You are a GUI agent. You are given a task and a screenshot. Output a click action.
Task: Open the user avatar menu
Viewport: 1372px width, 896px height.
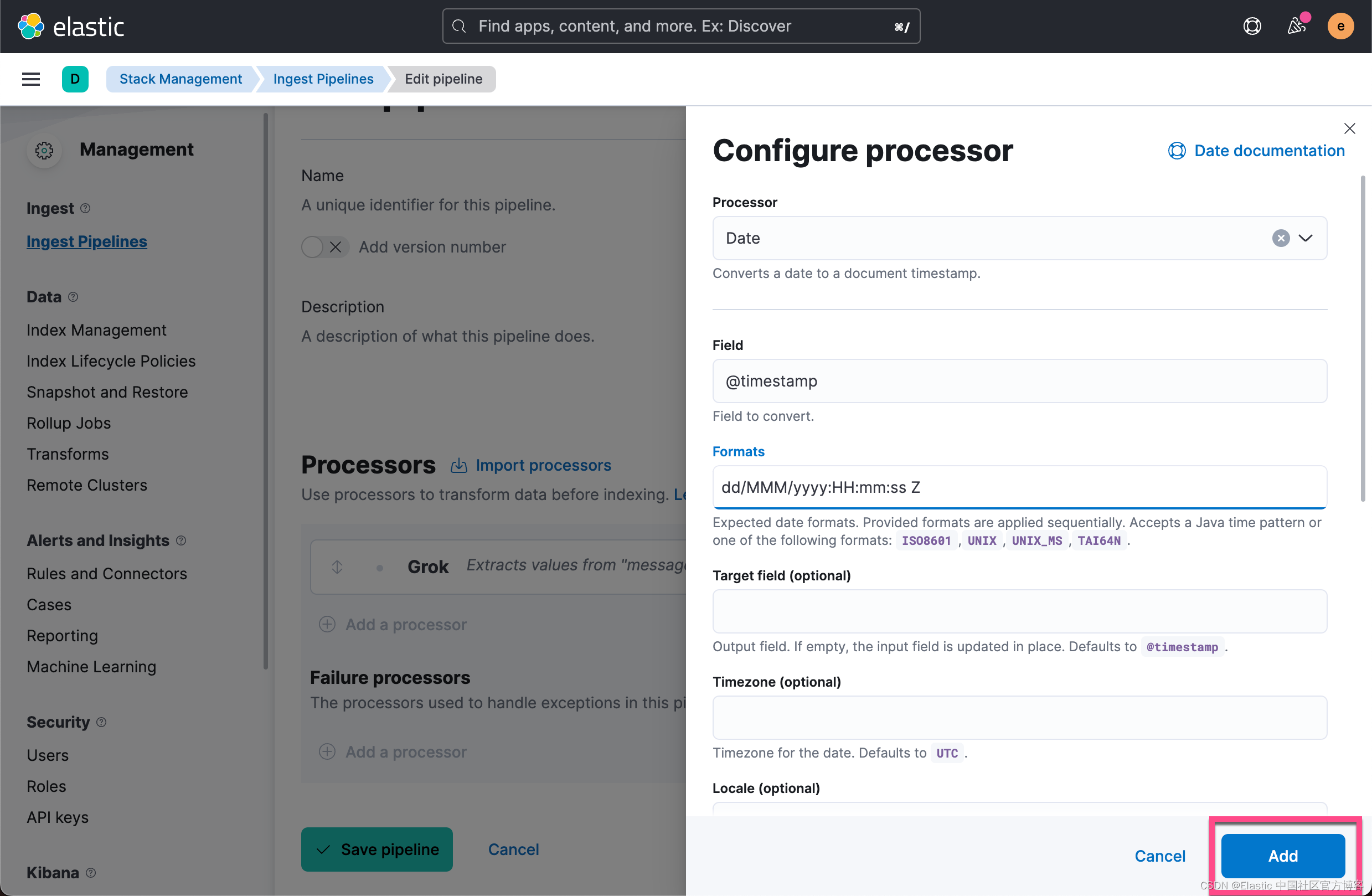pos(1340,26)
